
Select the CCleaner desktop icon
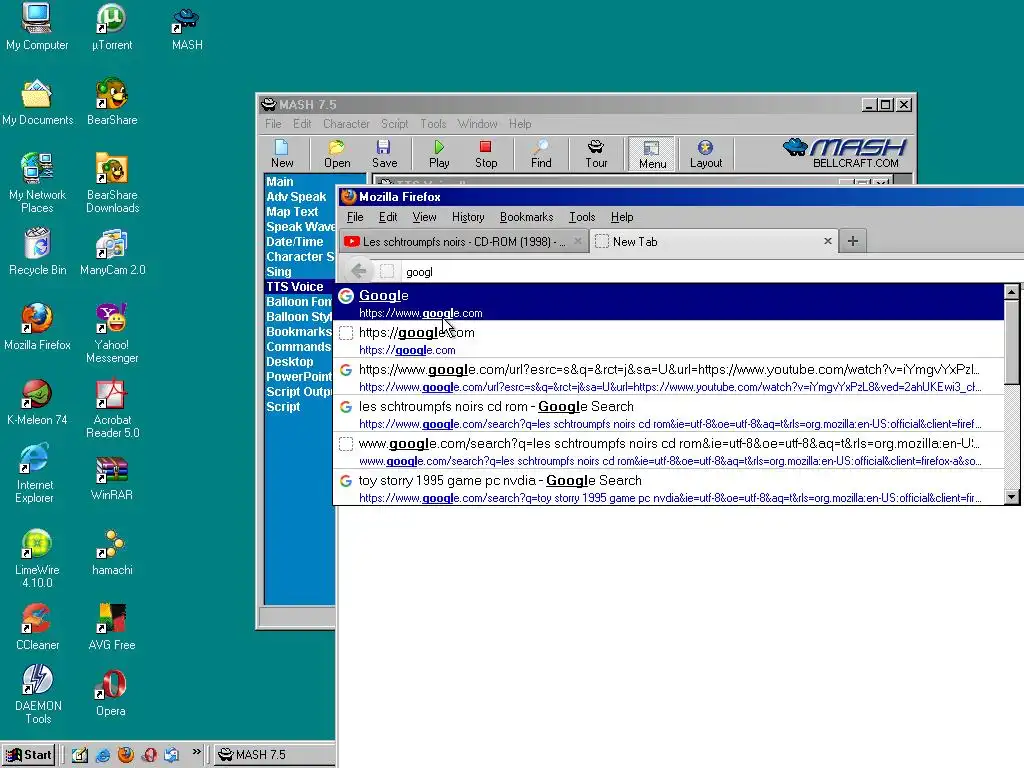click(x=37, y=627)
